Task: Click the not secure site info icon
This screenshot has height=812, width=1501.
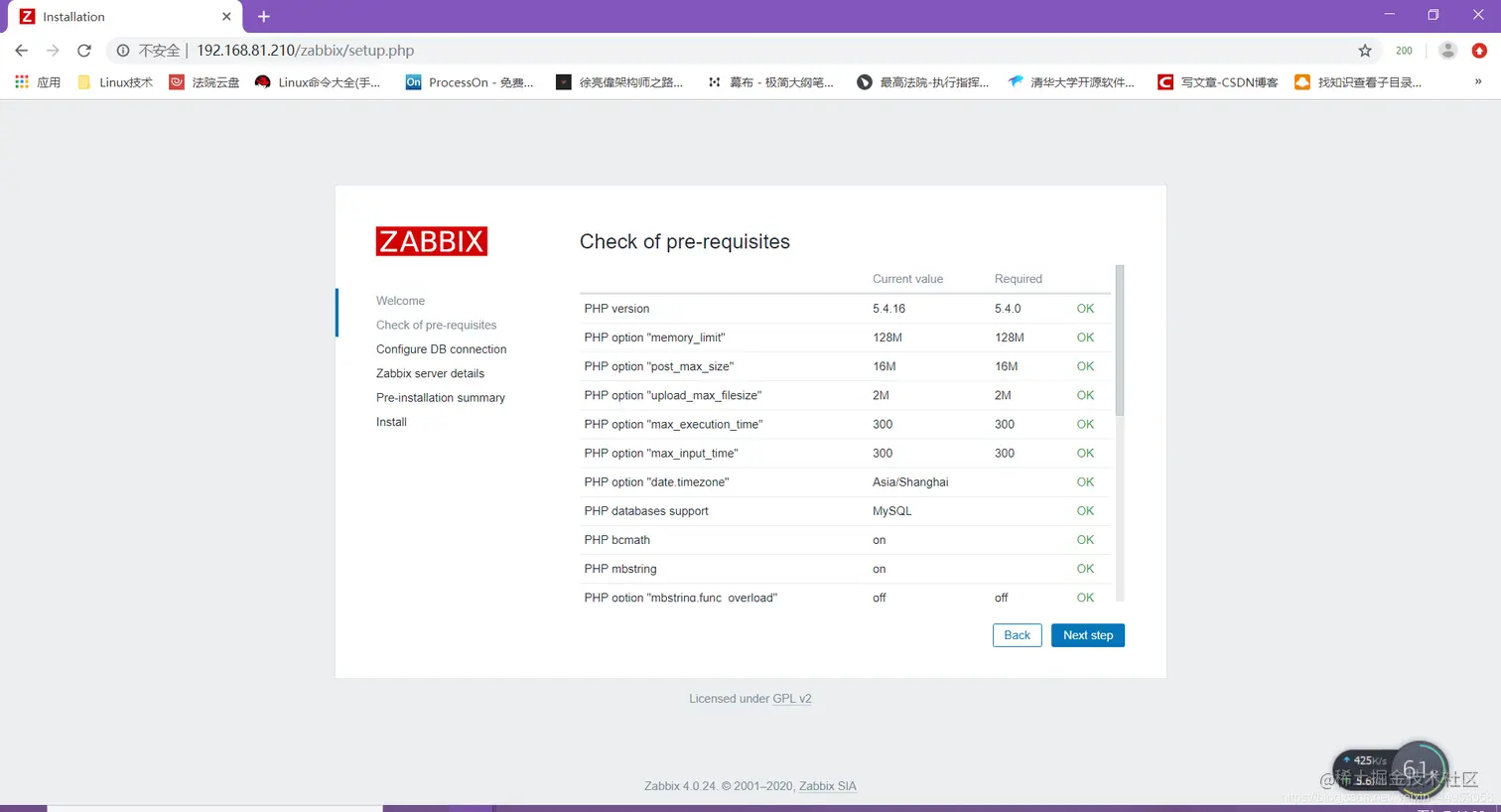Action: [123, 51]
